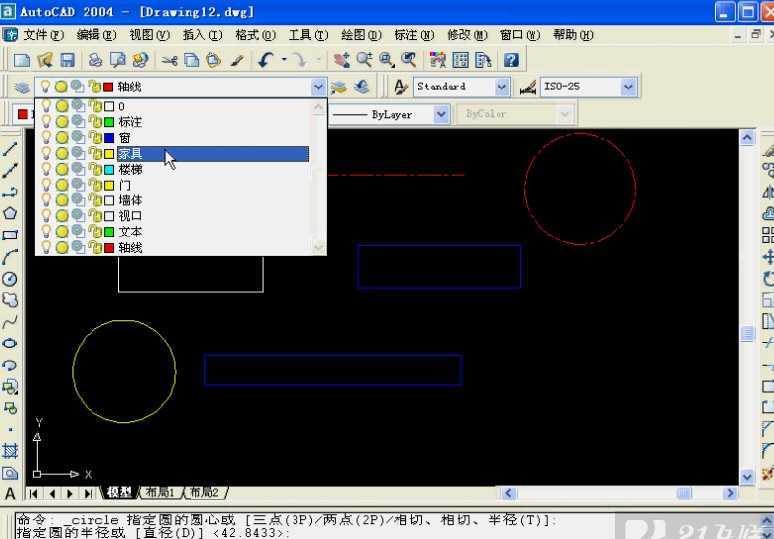This screenshot has width=774, height=539.
Task: Select the Ellipse draw tool
Action: [10, 344]
